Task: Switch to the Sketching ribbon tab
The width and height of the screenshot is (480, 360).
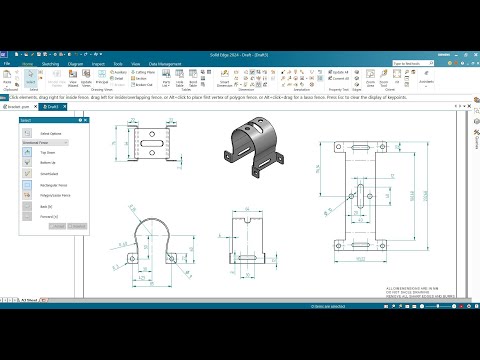Action: coord(50,64)
